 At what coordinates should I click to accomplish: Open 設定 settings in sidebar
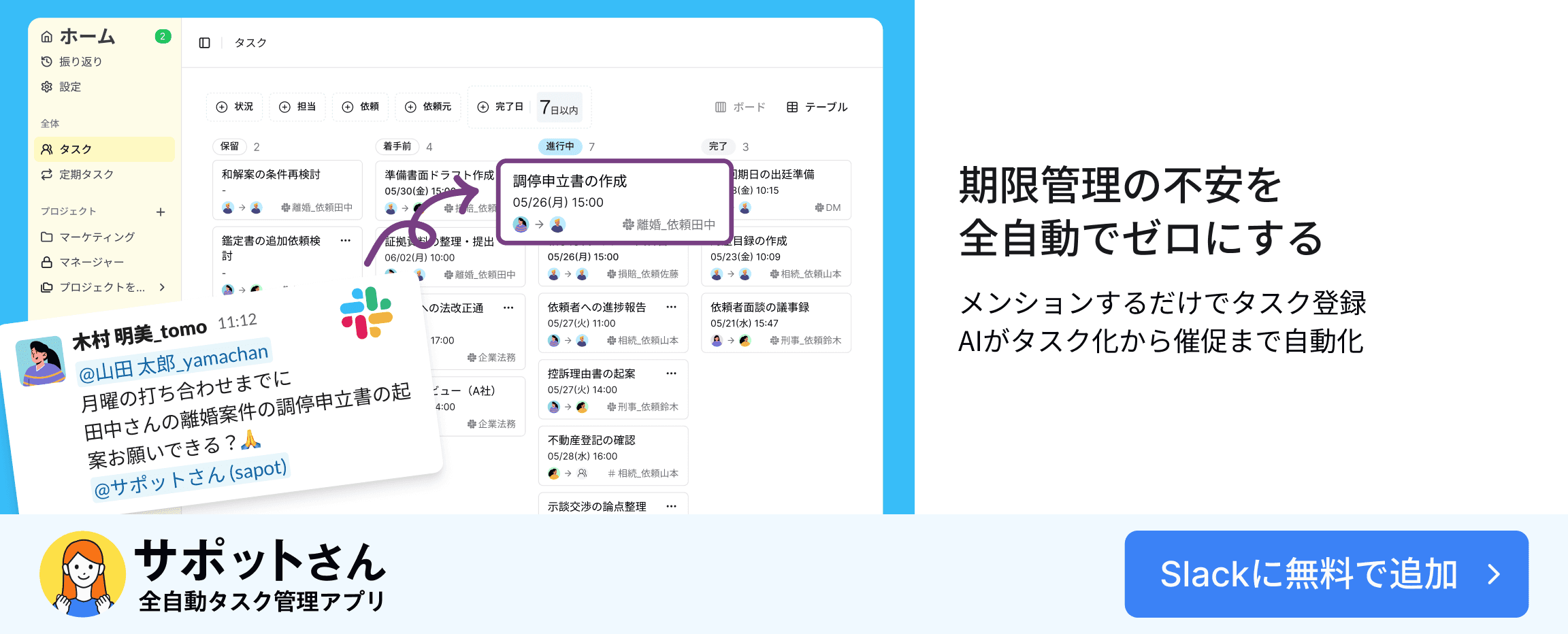[61, 87]
